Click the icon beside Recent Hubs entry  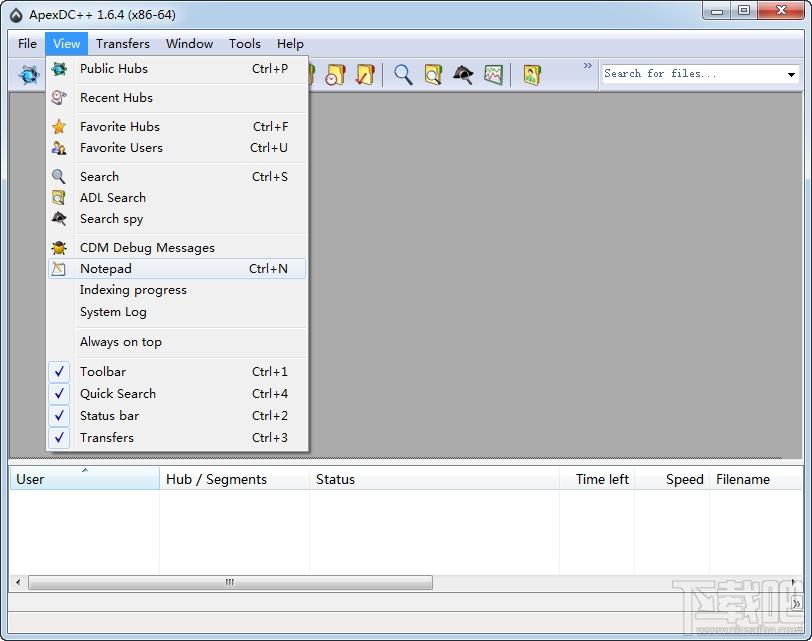pos(59,97)
